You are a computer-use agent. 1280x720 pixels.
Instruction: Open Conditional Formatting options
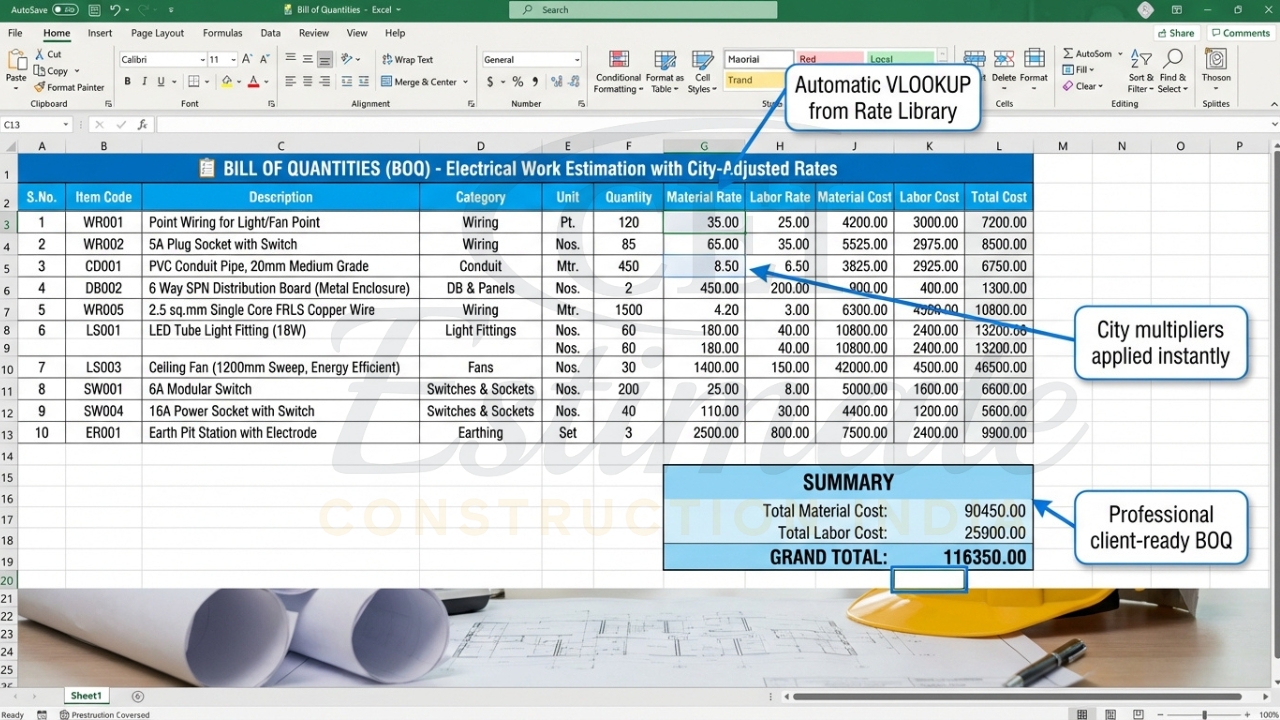(618, 70)
